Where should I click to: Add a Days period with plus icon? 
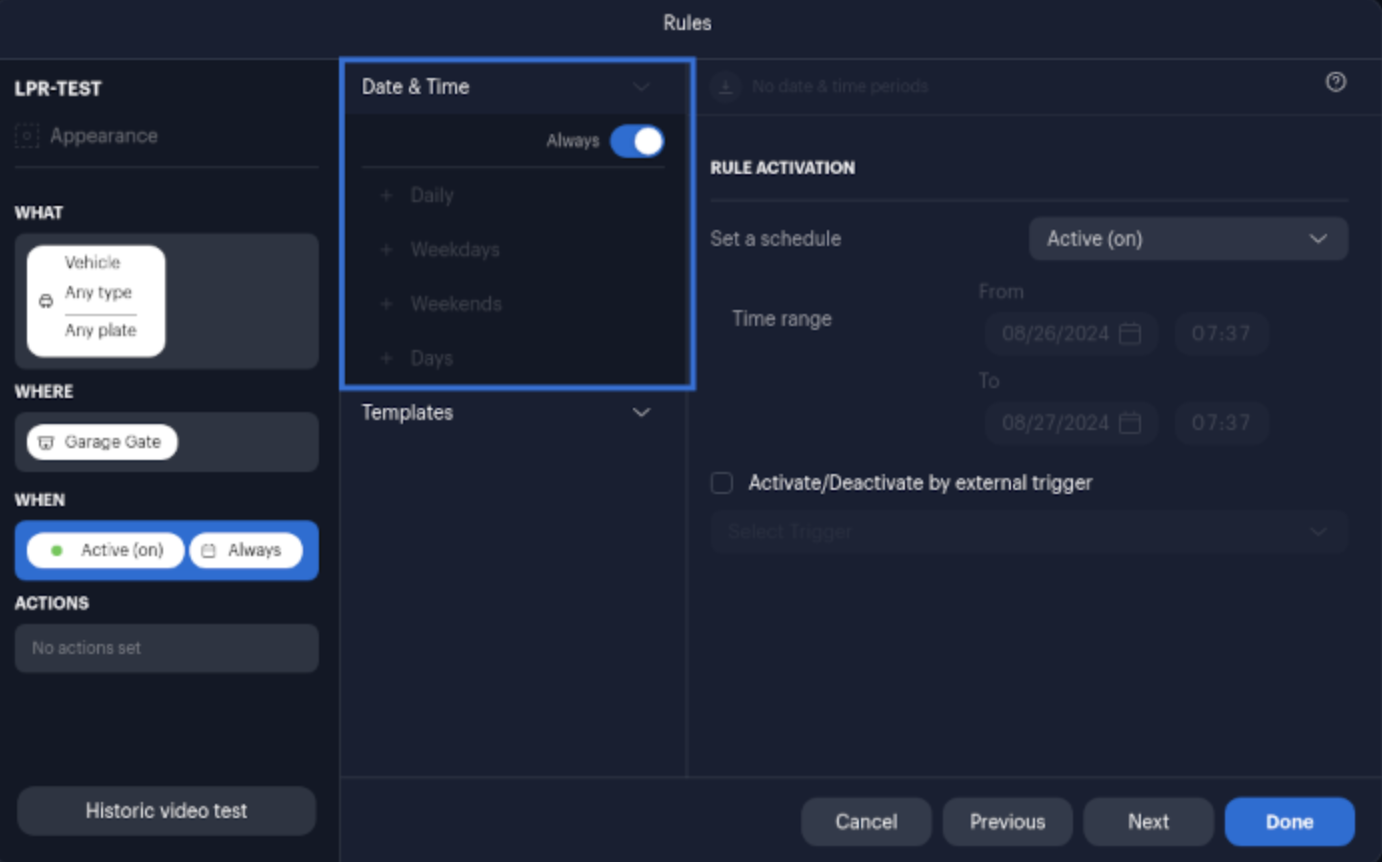point(386,358)
